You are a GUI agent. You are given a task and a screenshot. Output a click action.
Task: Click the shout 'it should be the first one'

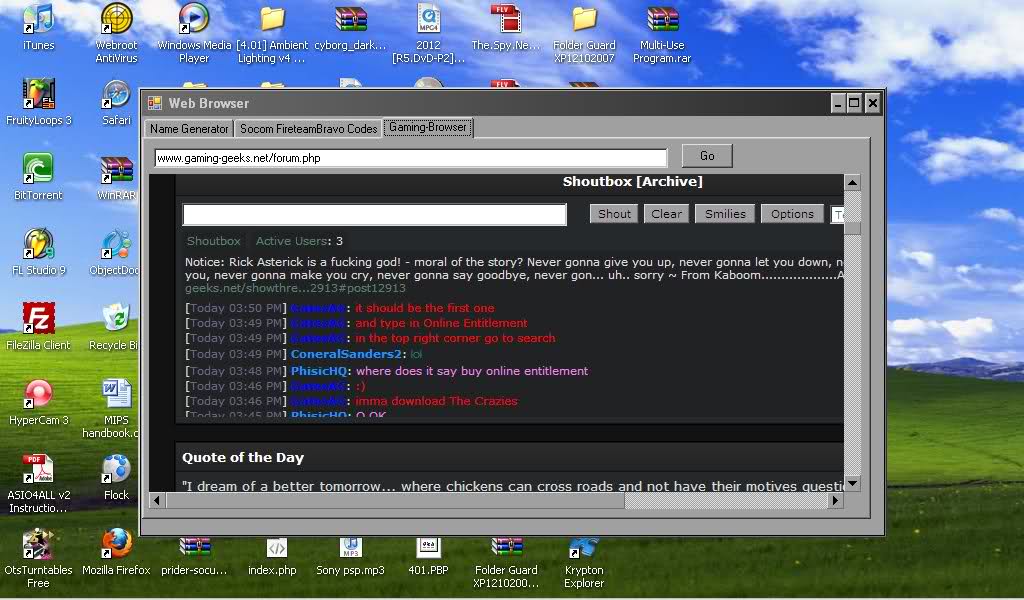click(x=424, y=308)
